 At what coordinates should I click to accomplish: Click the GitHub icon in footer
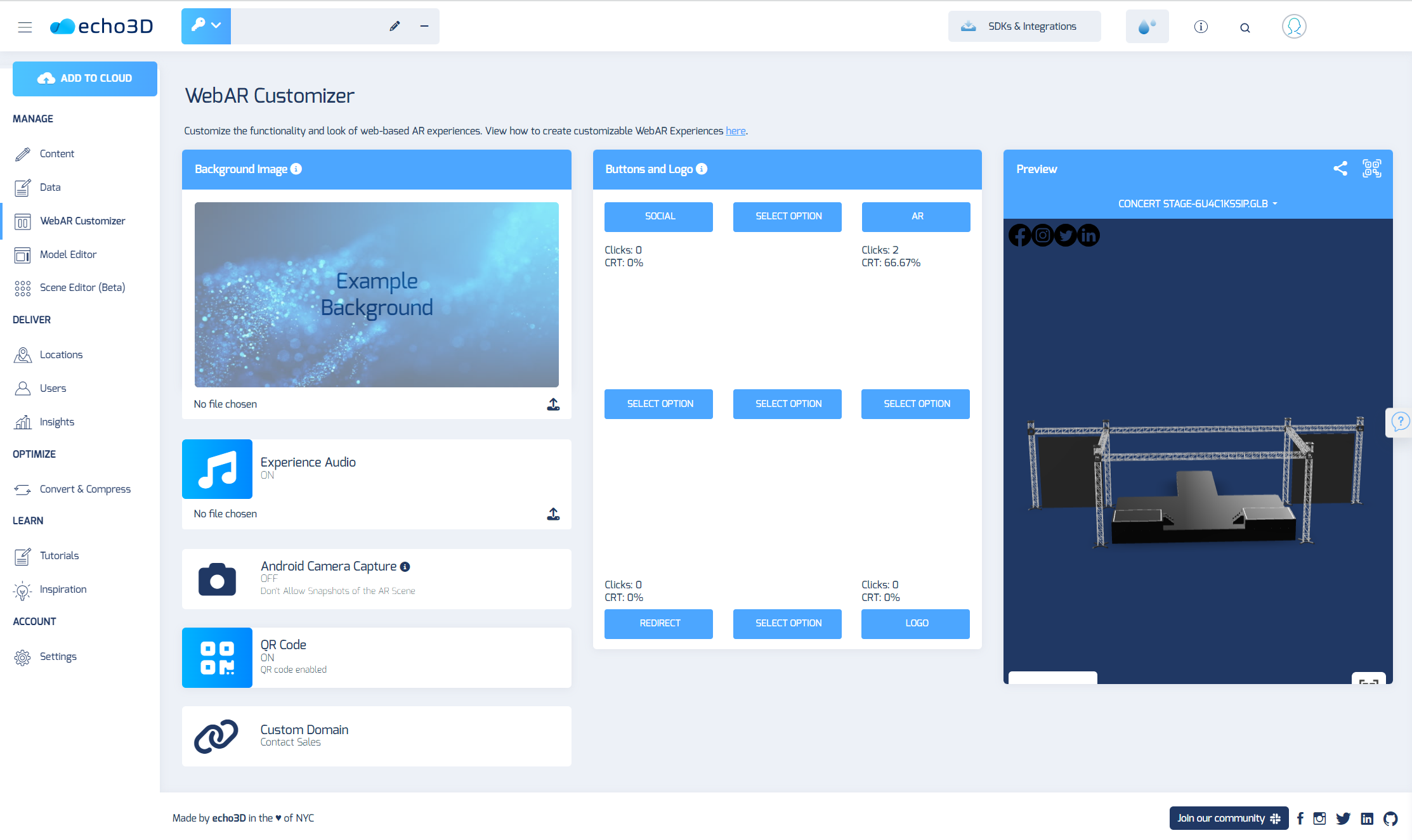pyautogui.click(x=1390, y=818)
